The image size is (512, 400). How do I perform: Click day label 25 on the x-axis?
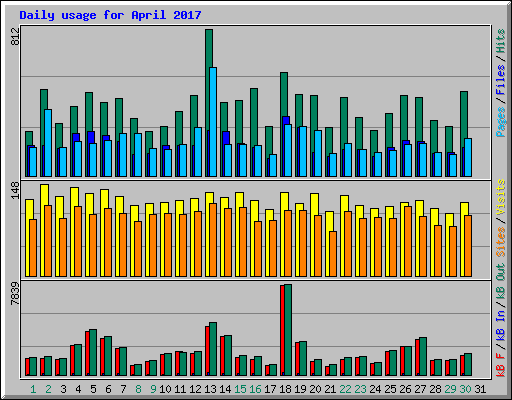click(x=390, y=389)
